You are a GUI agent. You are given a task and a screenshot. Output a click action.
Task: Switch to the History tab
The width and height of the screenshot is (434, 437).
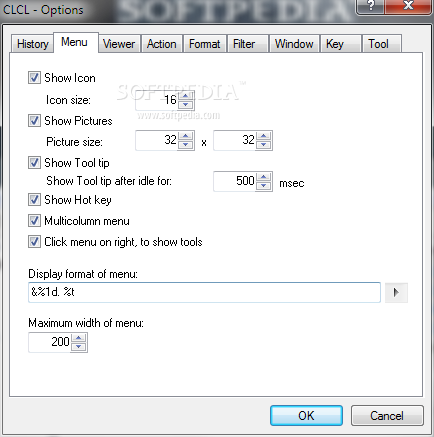point(32,44)
